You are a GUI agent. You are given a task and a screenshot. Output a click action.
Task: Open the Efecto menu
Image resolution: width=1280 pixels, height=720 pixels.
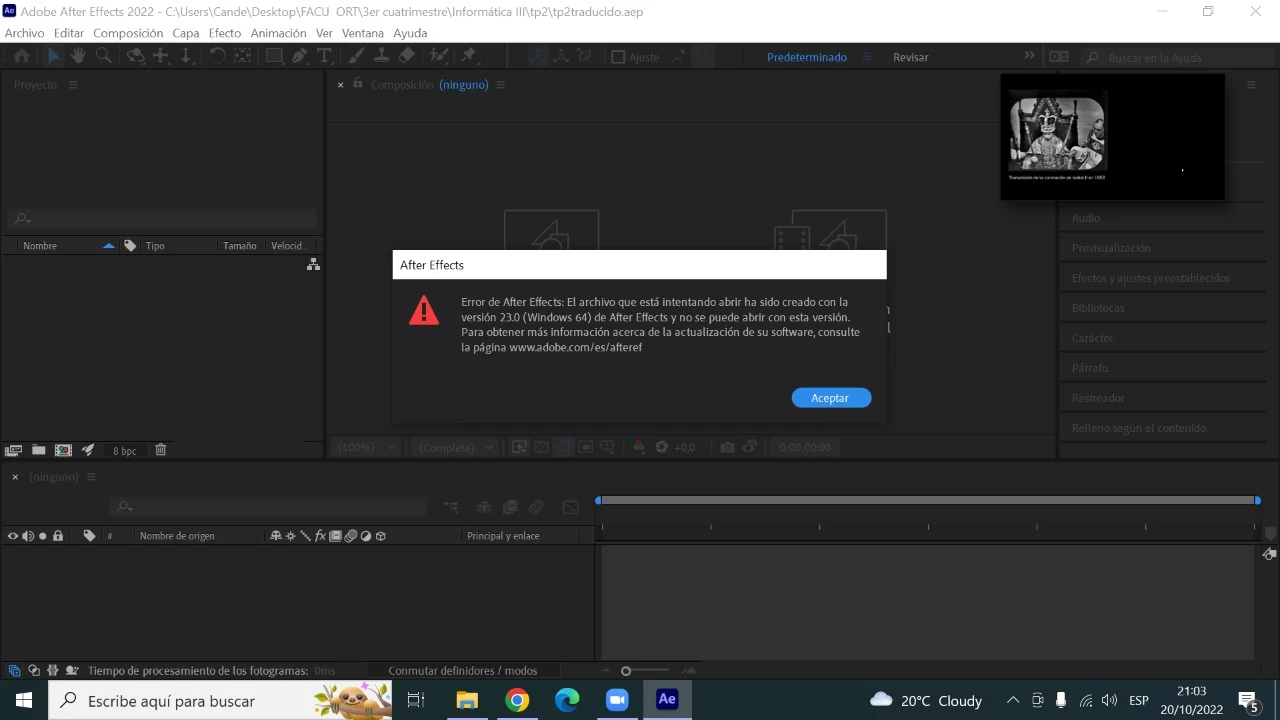click(x=225, y=33)
